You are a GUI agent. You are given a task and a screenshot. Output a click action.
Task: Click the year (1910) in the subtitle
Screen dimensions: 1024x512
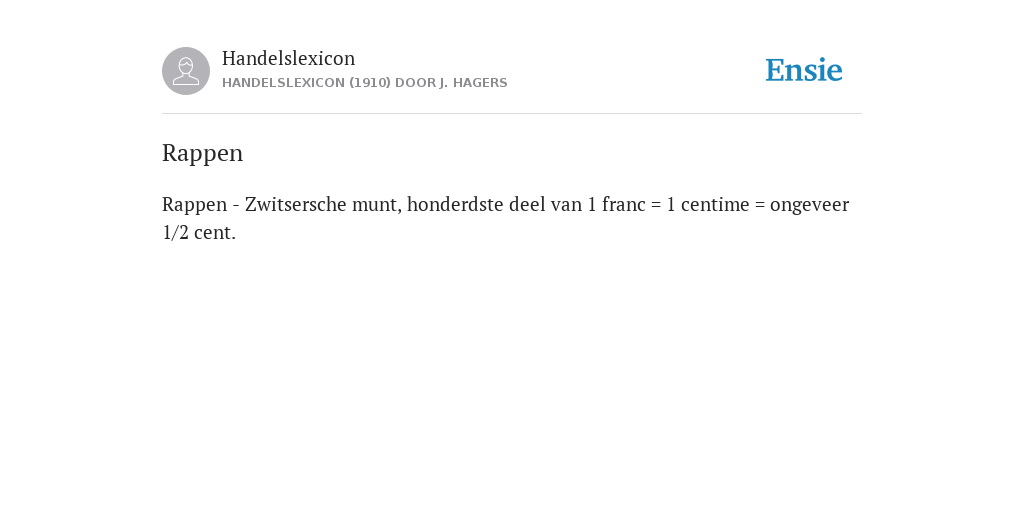pos(370,83)
